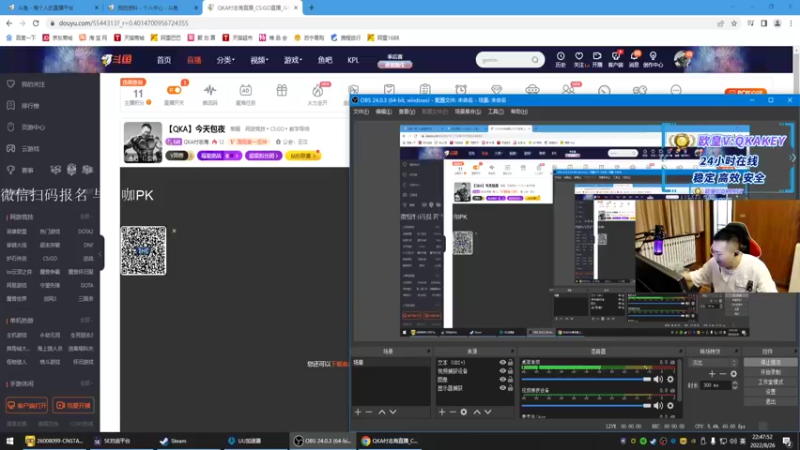800x450 pixels.
Task: Click the transition duration stepper arrows
Action: click(735, 385)
